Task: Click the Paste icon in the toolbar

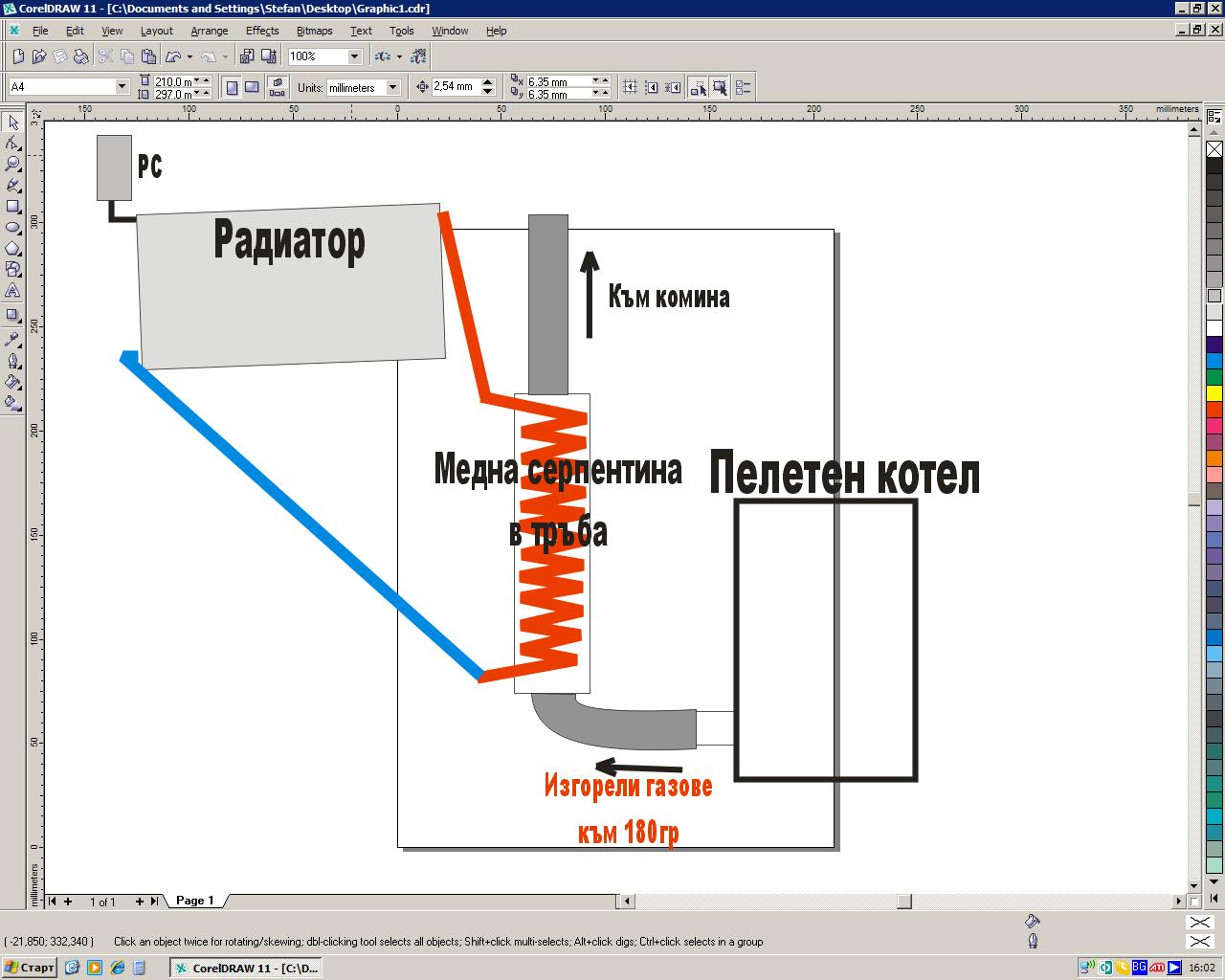Action: (147, 56)
